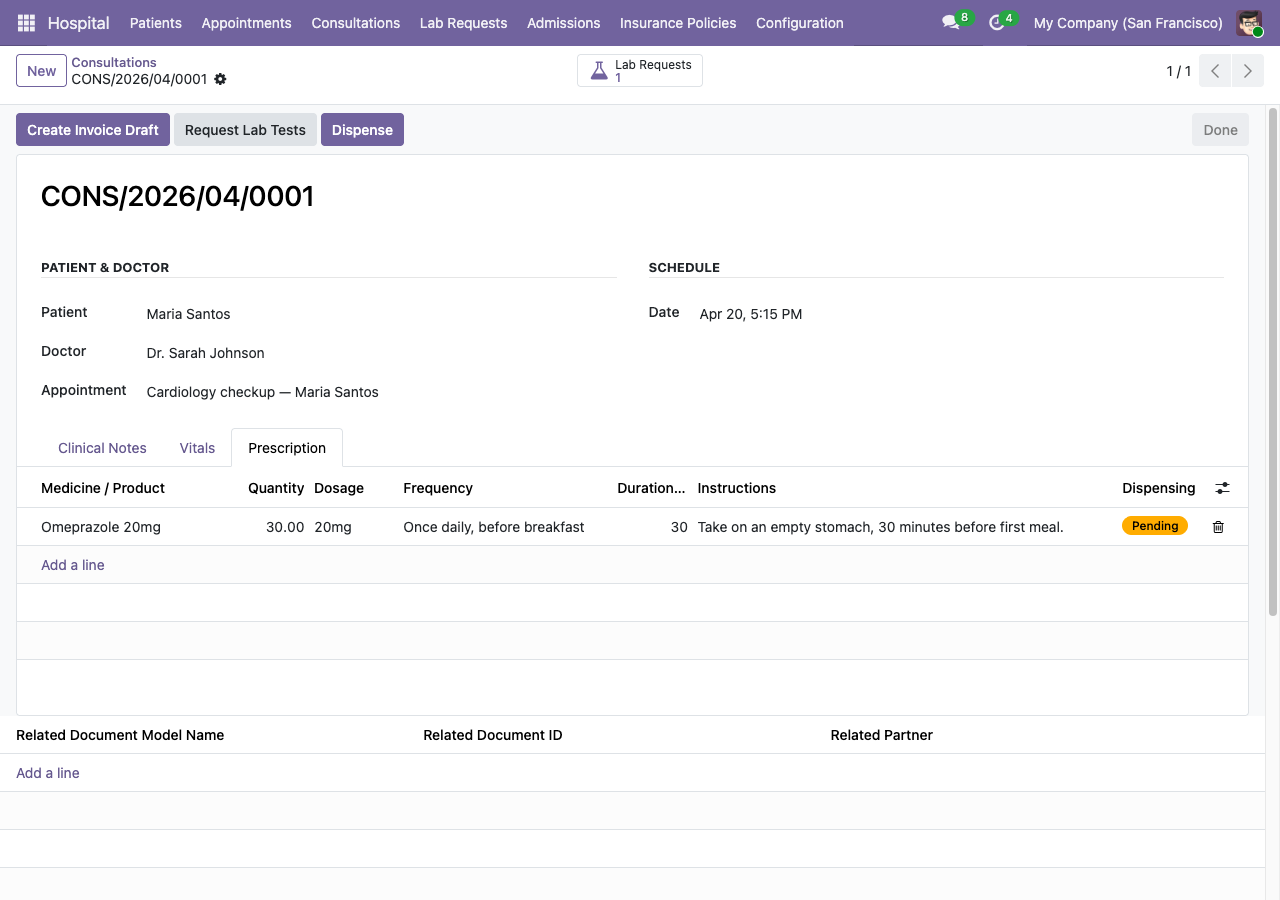
Task: Open the Patients menu
Action: coord(156,23)
